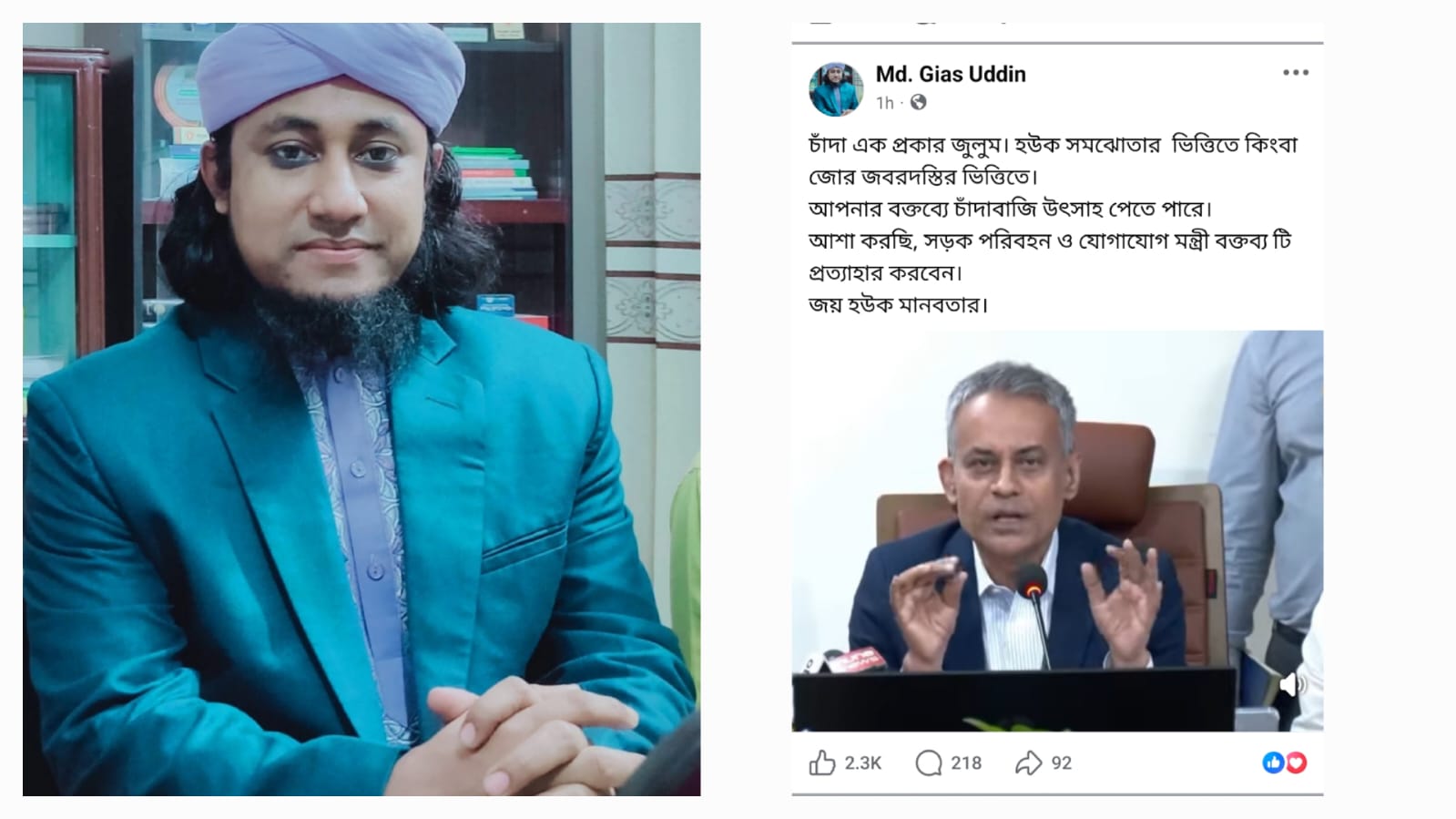The width and height of the screenshot is (1456, 819).
Task: View the 92 shares count
Action: (1062, 763)
